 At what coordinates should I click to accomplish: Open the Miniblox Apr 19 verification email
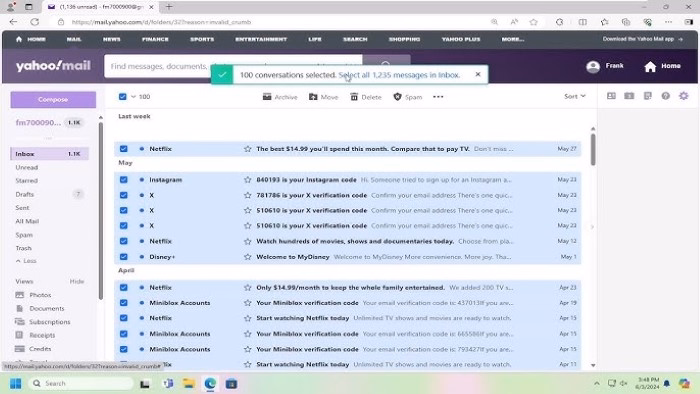pos(347,303)
